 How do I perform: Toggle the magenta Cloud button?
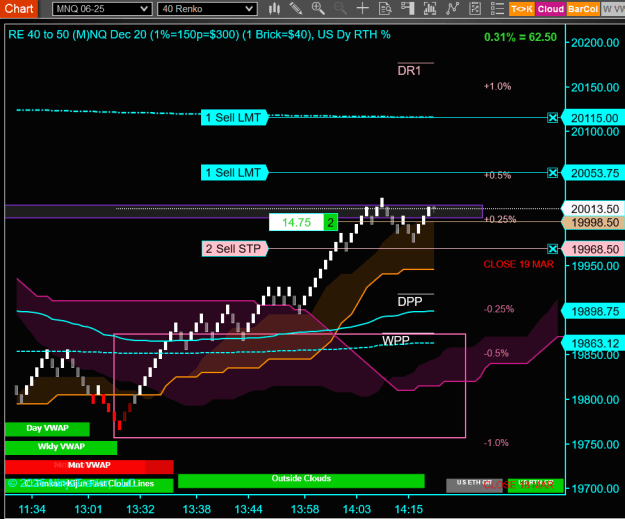point(550,9)
